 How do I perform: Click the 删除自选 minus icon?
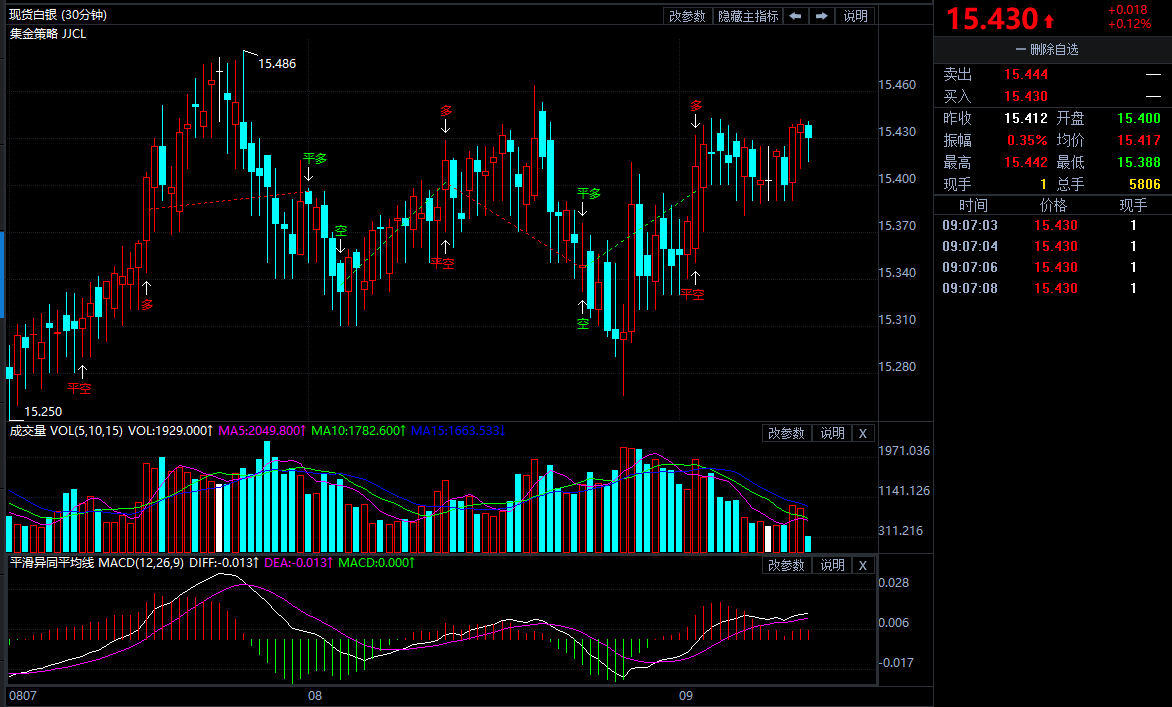point(1020,50)
